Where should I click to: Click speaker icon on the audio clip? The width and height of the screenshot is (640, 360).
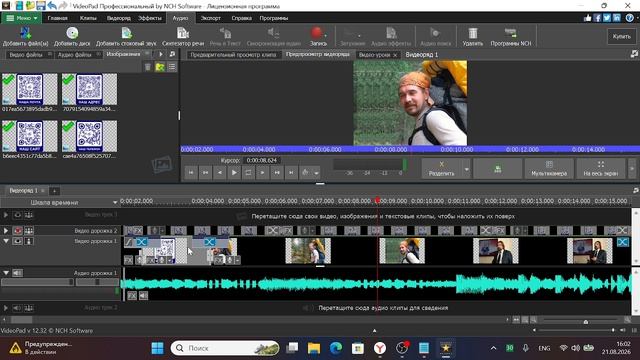(143, 296)
